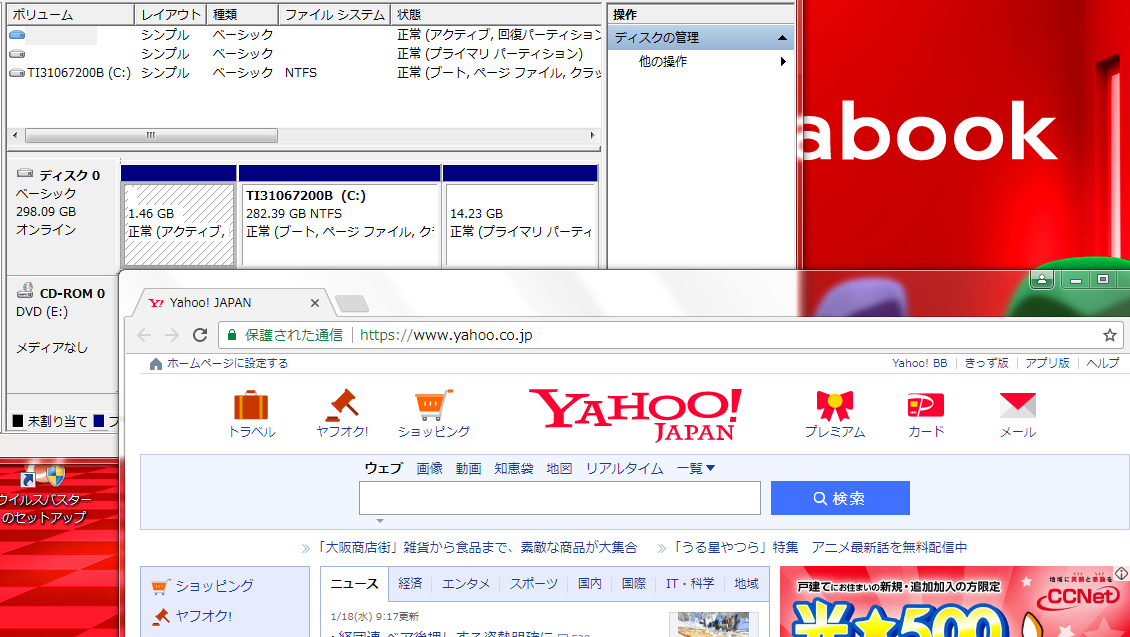1130x637 pixels.
Task: Select CD-ROM 0 drive icon
Action: pyautogui.click(x=25, y=291)
